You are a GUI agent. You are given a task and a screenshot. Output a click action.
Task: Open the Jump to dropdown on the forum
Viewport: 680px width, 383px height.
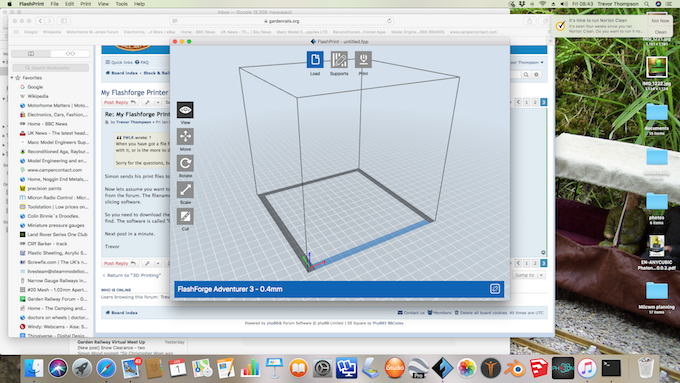[529, 275]
